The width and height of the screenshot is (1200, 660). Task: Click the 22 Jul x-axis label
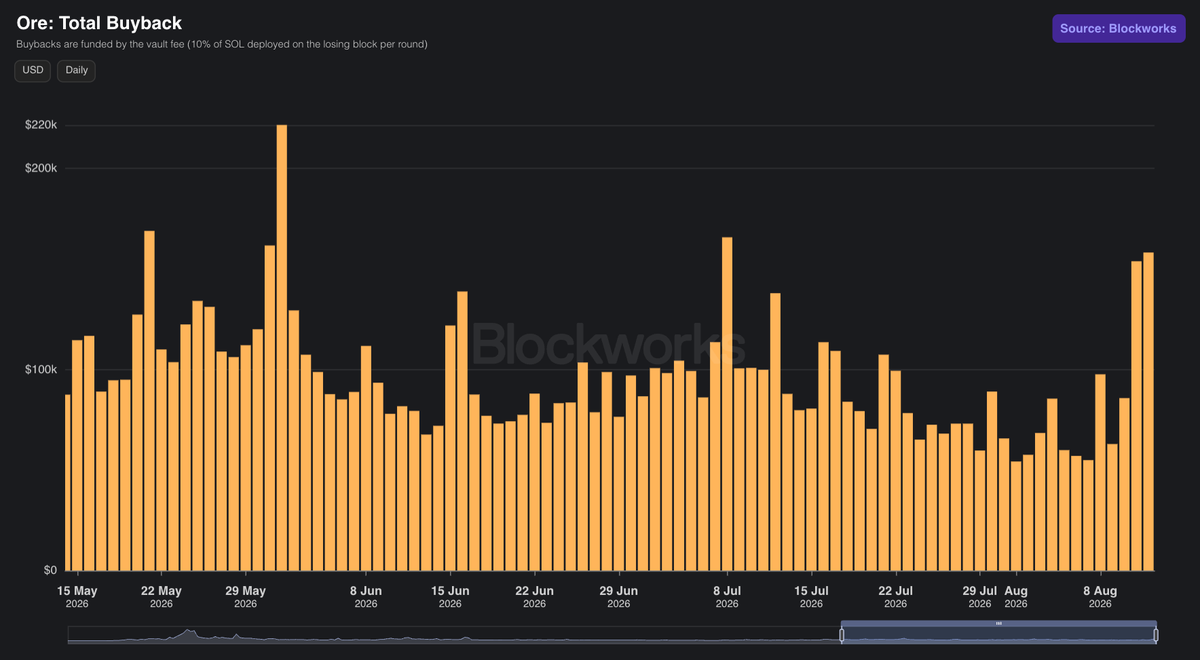896,596
